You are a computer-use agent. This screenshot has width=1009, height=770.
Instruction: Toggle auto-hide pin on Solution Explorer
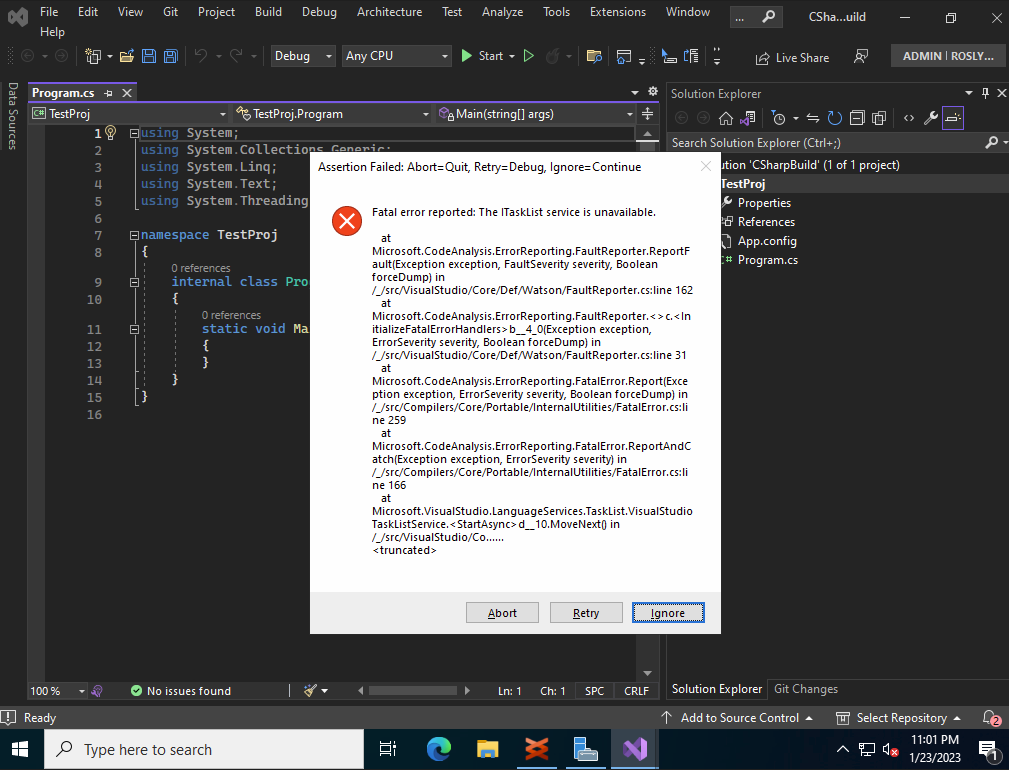pos(985,93)
